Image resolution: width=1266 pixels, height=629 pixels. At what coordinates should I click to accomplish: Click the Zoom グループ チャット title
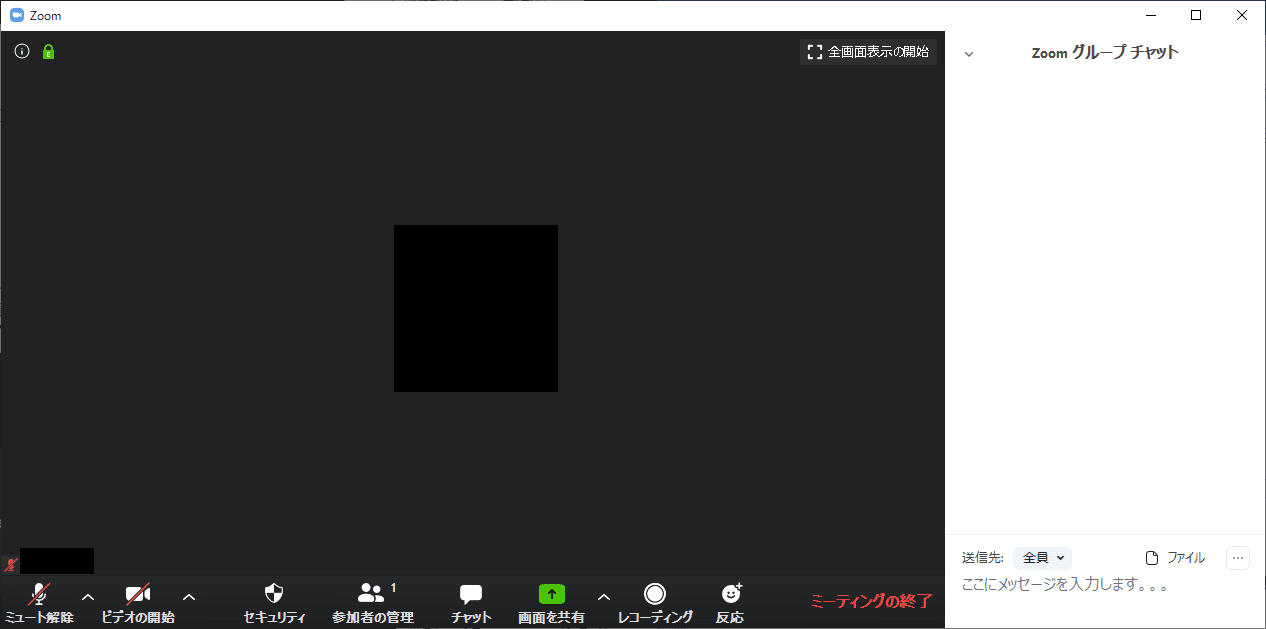1105,53
